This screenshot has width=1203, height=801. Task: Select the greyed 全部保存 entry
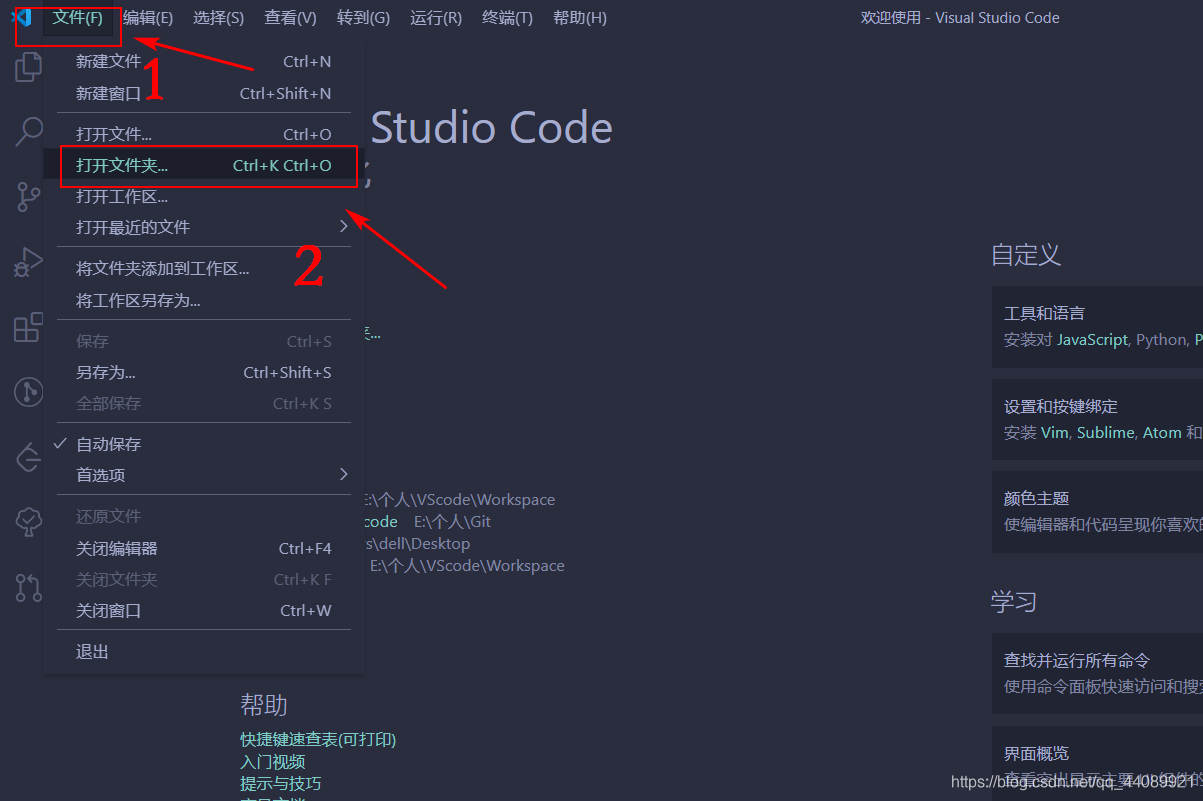click(204, 404)
